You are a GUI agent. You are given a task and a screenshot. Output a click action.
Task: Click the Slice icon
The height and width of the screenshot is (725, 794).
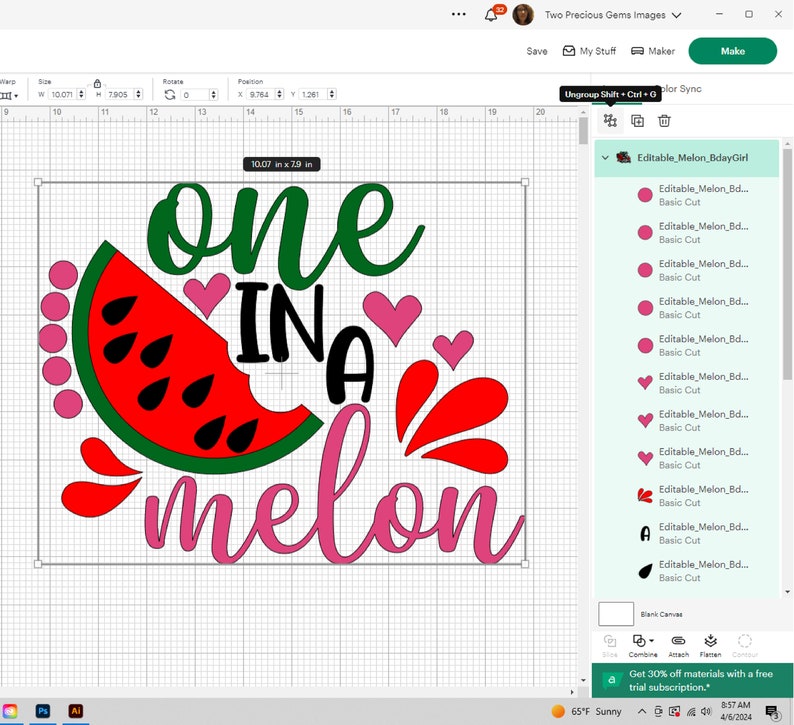(610, 641)
